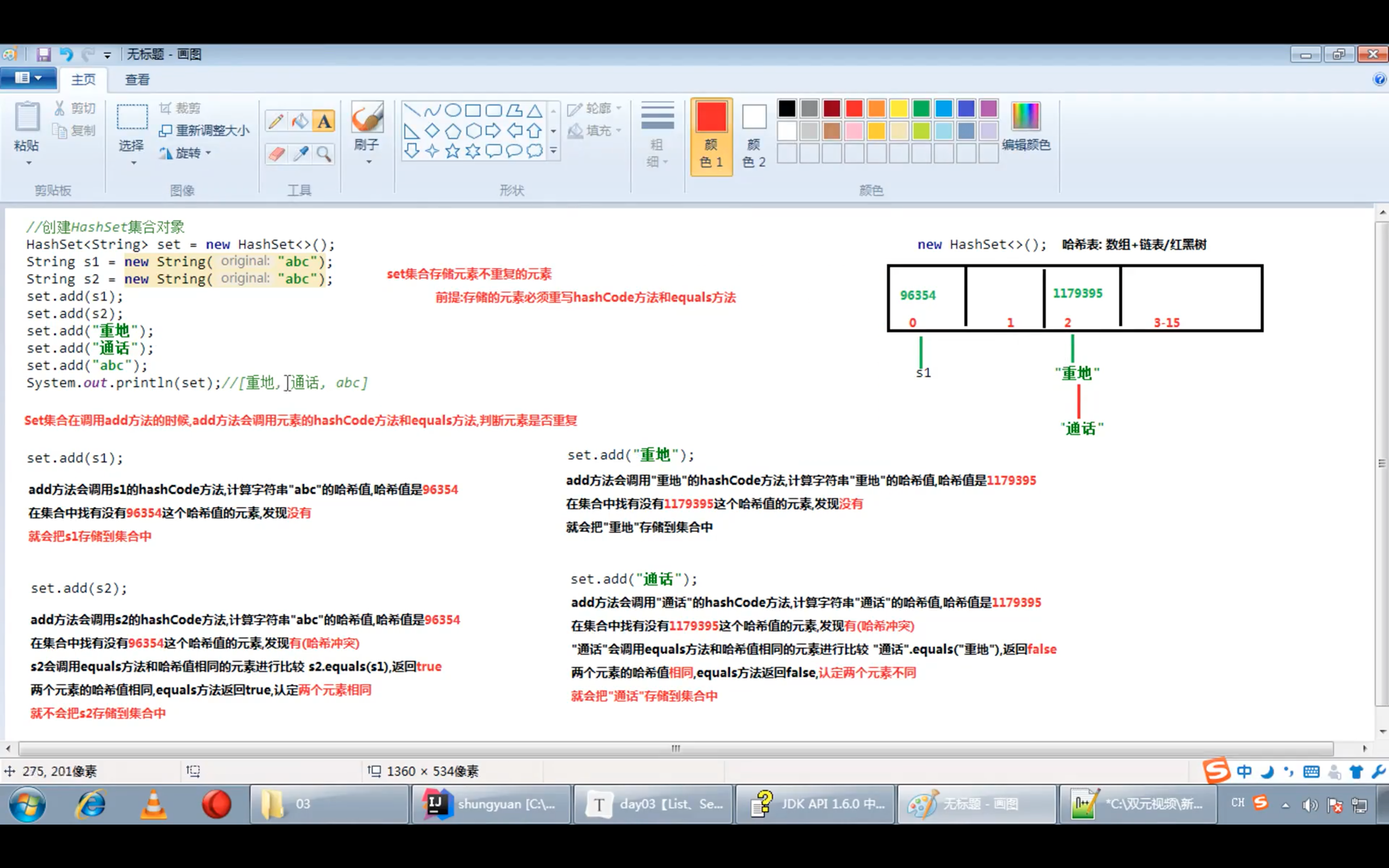Select the Rounded rectangle shape
The width and height of the screenshot is (1389, 868).
point(493,110)
